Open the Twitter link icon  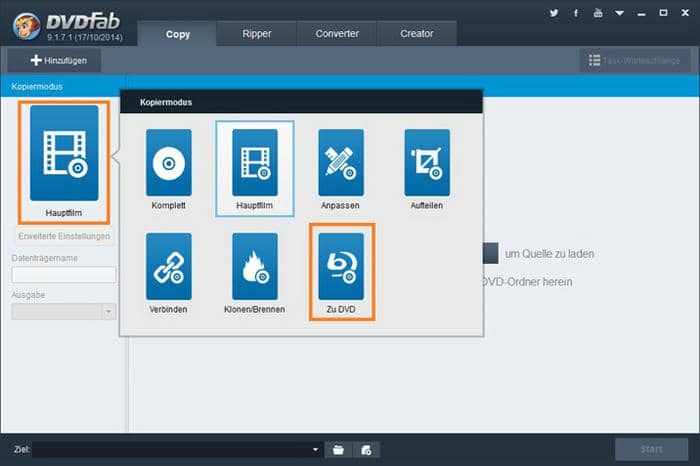(554, 13)
